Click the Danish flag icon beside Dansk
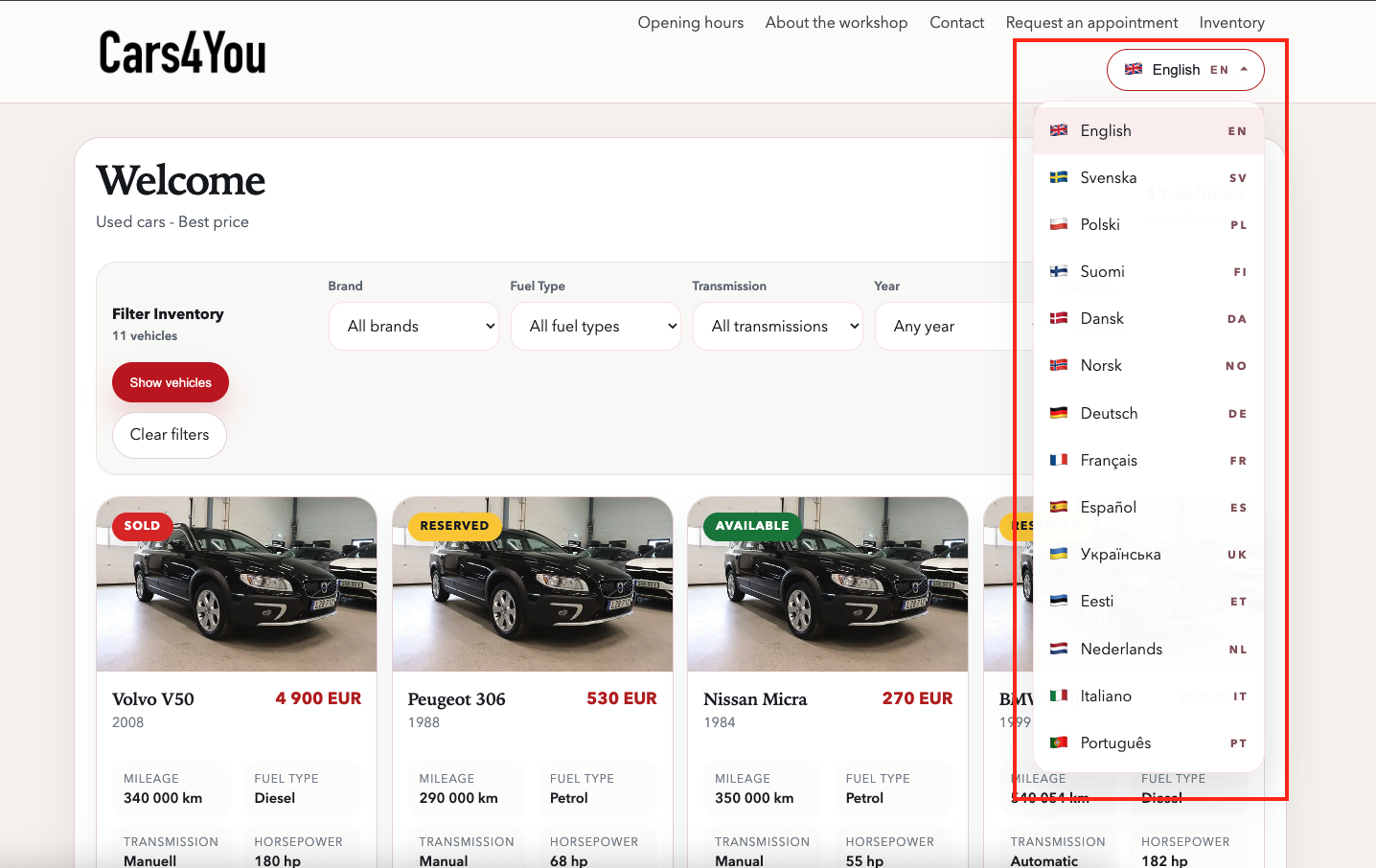Screen dimensions: 1376x868 [1059, 318]
